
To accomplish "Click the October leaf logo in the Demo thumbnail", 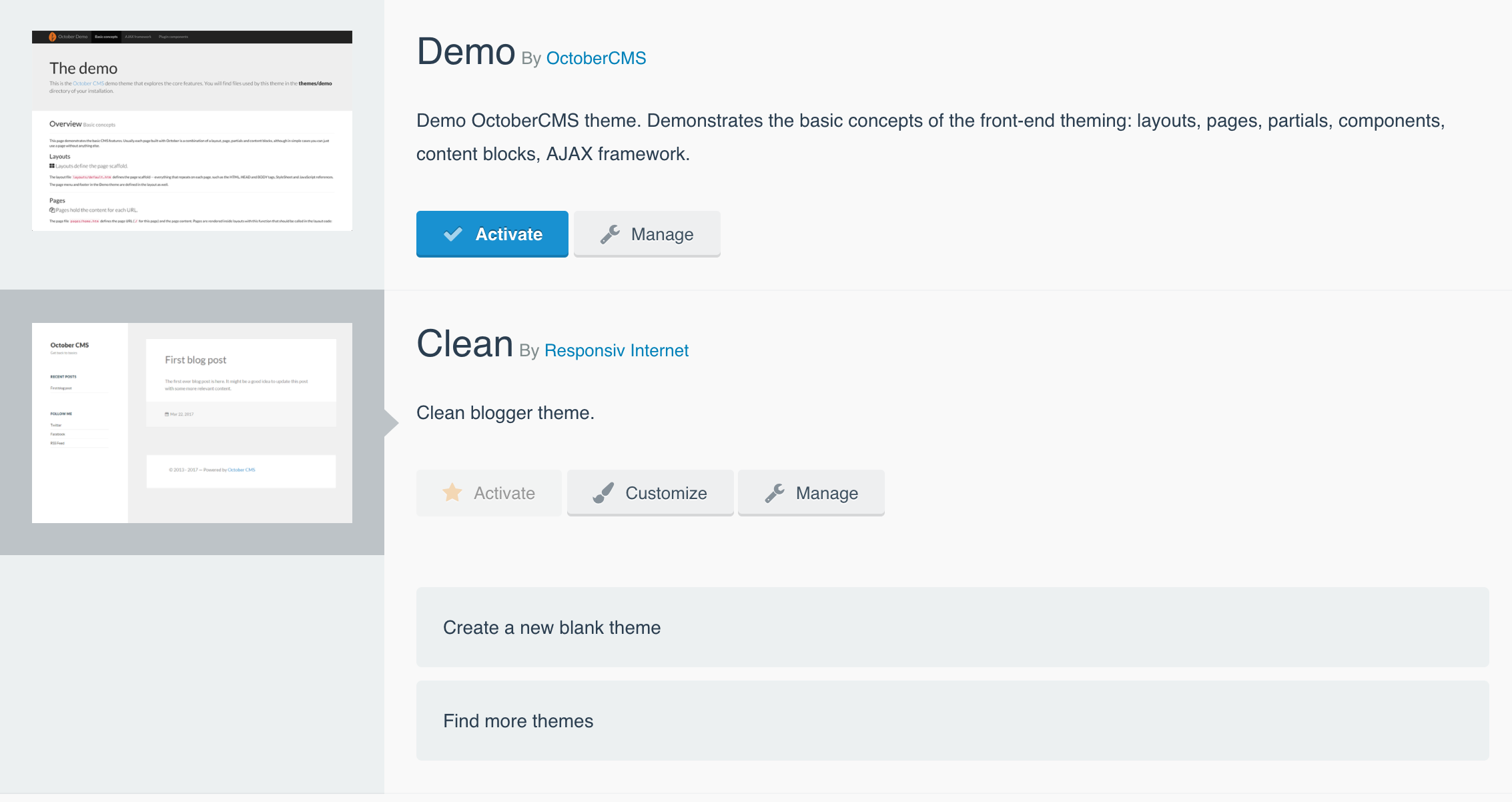I will pyautogui.click(x=53, y=37).
